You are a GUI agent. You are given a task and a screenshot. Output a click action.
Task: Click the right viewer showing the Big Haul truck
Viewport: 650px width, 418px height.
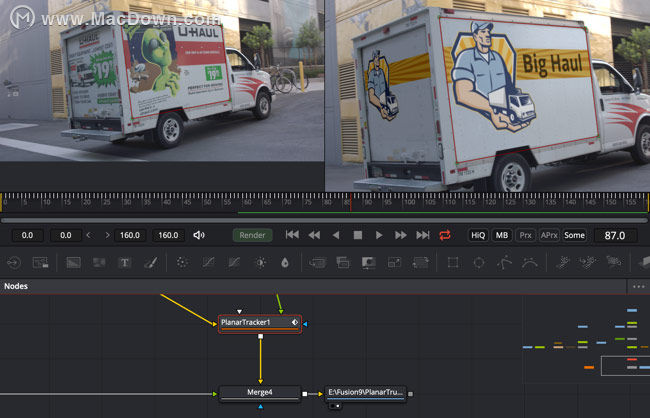[x=488, y=95]
